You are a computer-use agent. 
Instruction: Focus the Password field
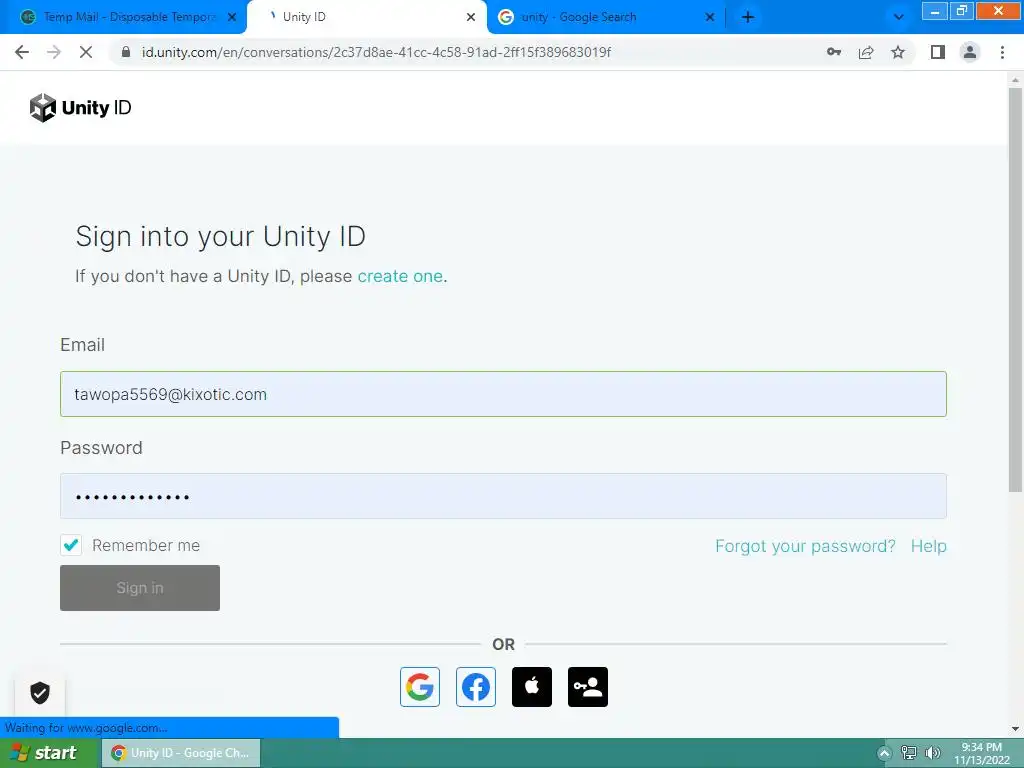click(504, 496)
